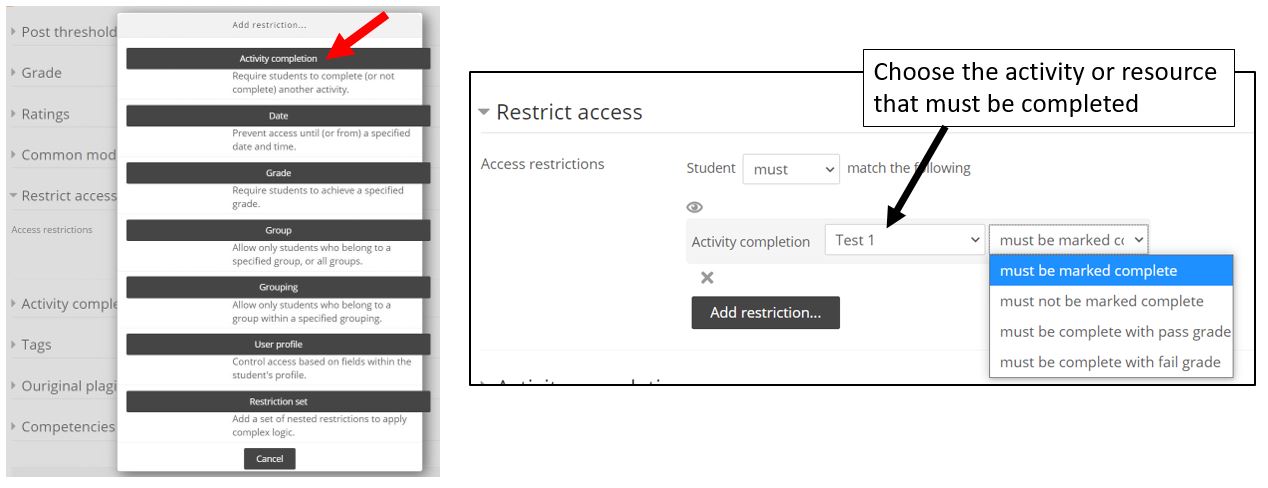The image size is (1268, 488).
Task: Open the must be marked complete dropdown
Action: 1068,240
